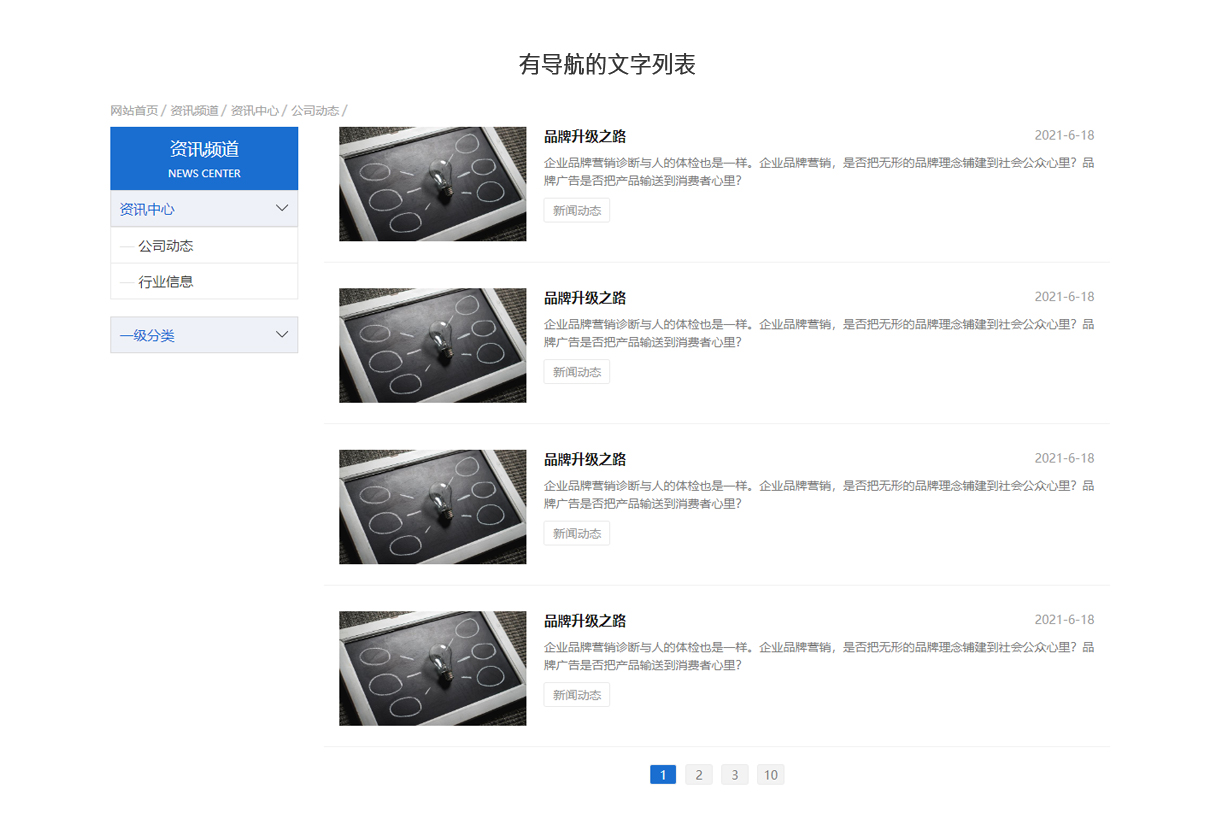The image size is (1228, 833).
Task: Click the 新闻动态 tag on first article
Action: pyautogui.click(x=577, y=210)
